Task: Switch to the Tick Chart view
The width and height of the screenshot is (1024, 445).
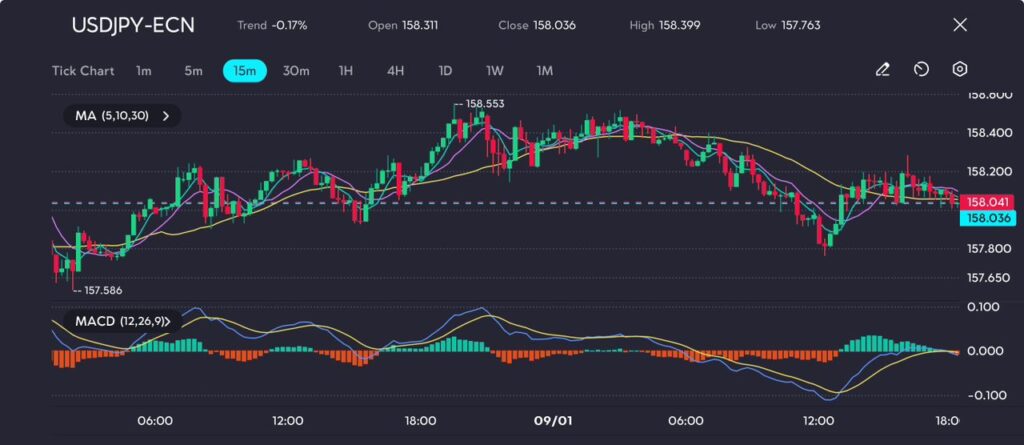Action: pos(83,71)
